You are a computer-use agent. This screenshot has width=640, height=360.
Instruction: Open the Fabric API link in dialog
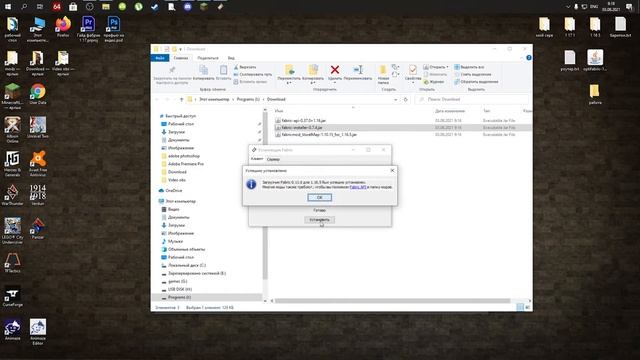pyautogui.click(x=358, y=187)
